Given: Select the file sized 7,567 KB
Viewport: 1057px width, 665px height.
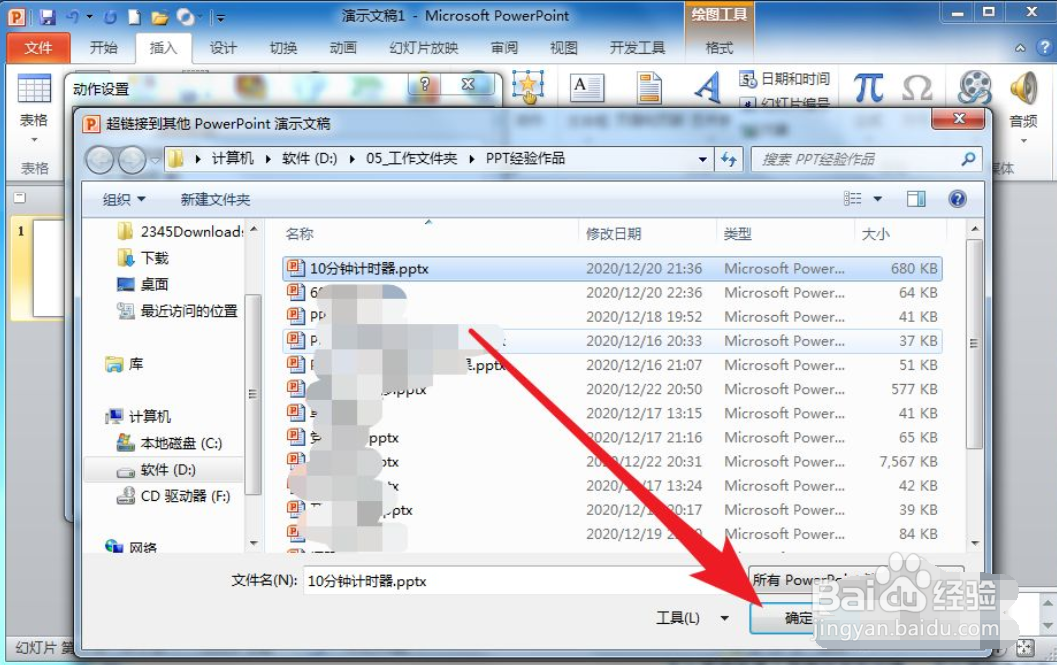Looking at the screenshot, I should pyautogui.click(x=612, y=462).
